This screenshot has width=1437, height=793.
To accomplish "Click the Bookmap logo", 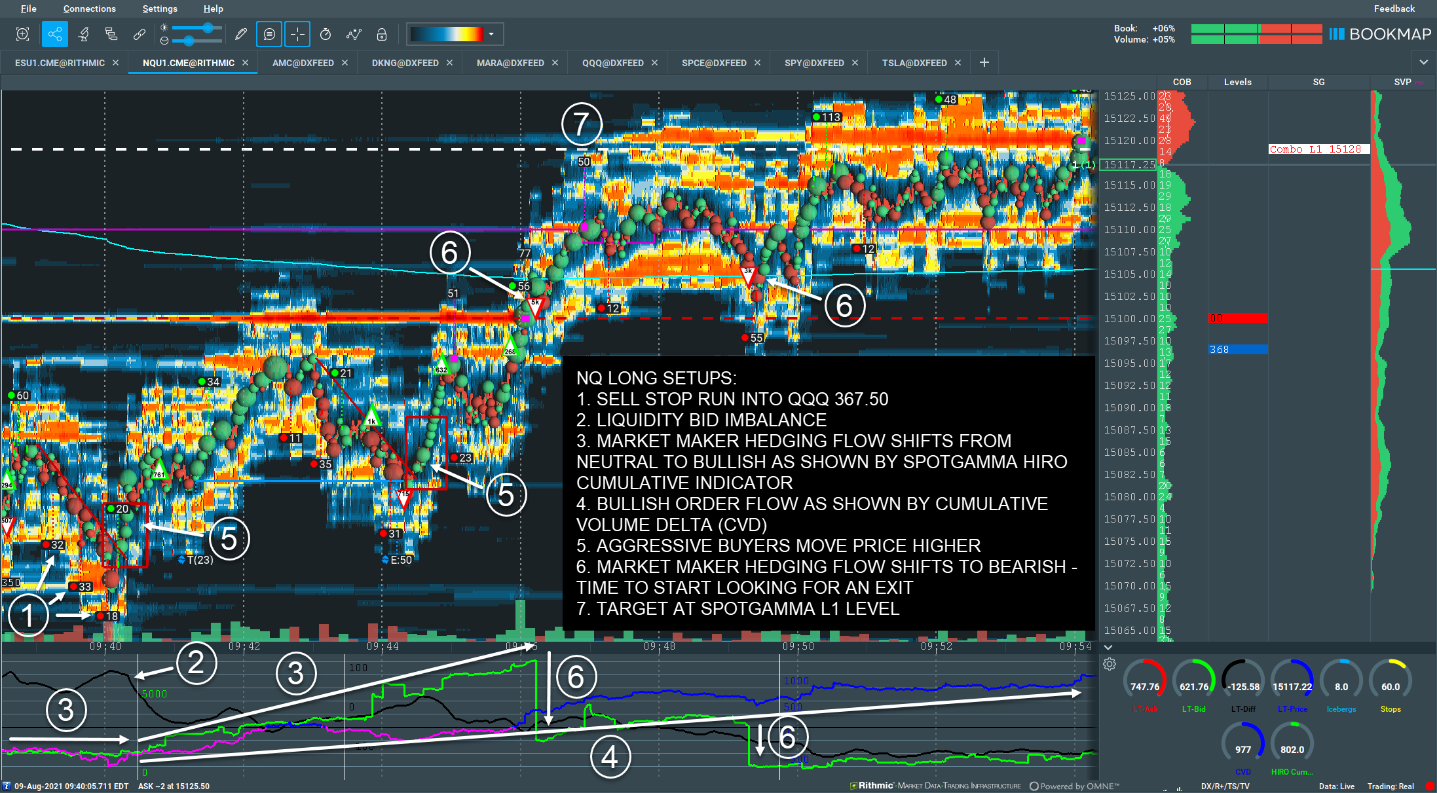I will tap(1378, 34).
